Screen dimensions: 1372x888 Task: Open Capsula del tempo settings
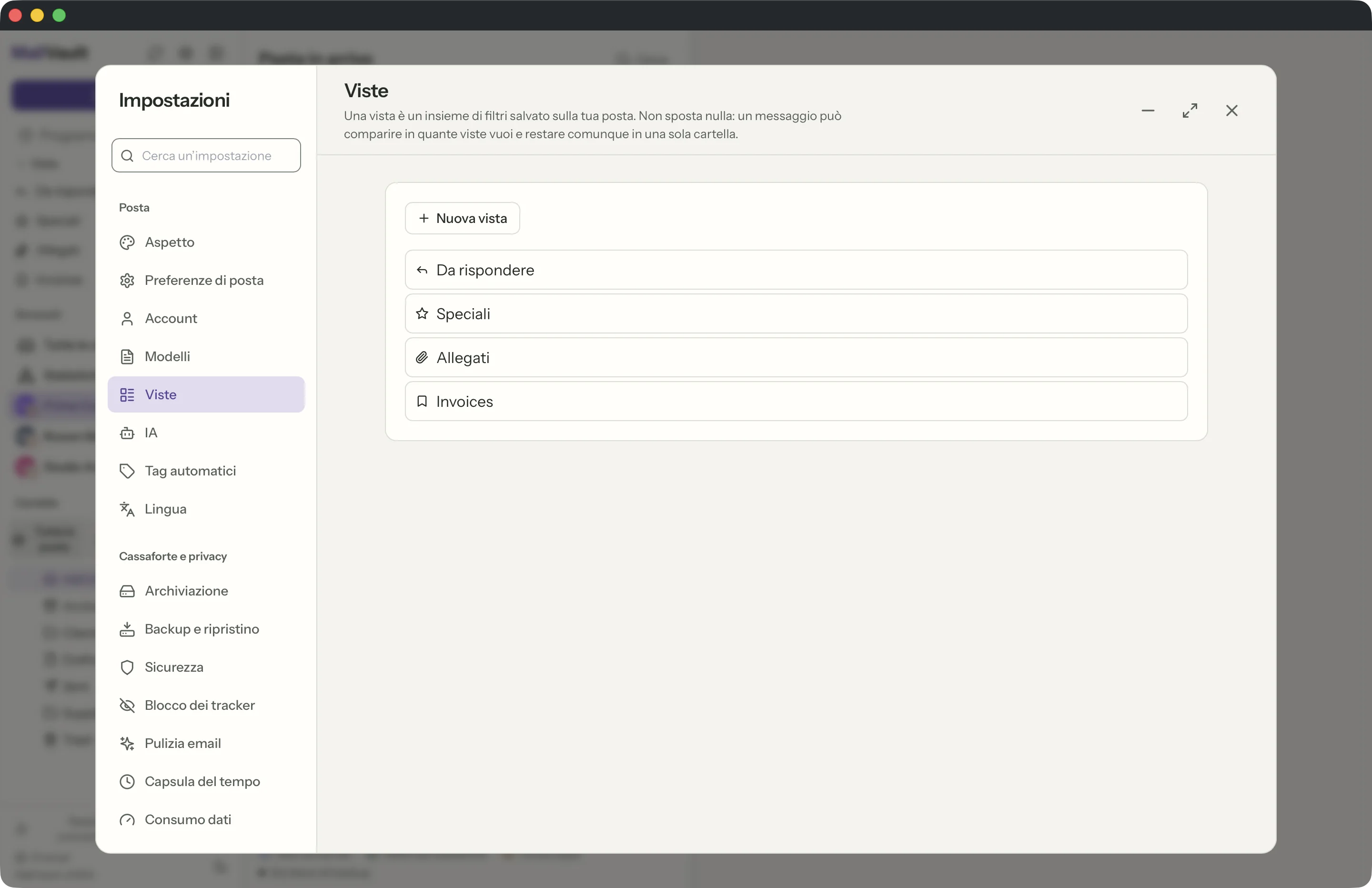(206, 781)
